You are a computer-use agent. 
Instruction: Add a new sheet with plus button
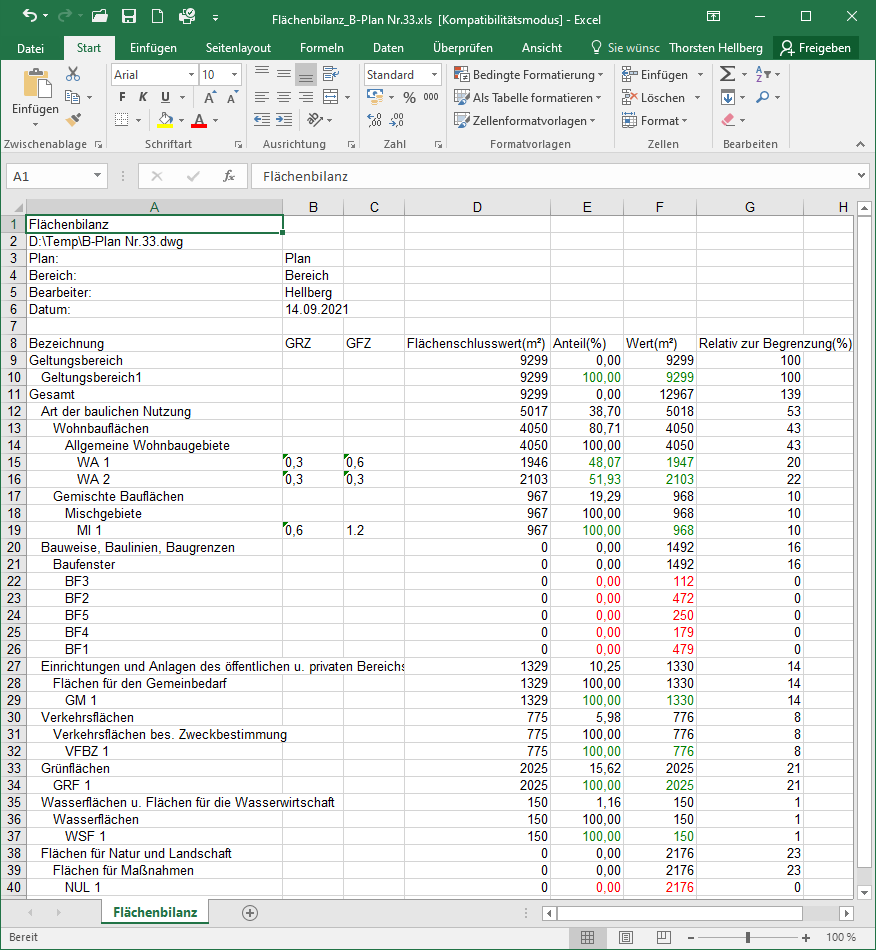pyautogui.click(x=250, y=912)
